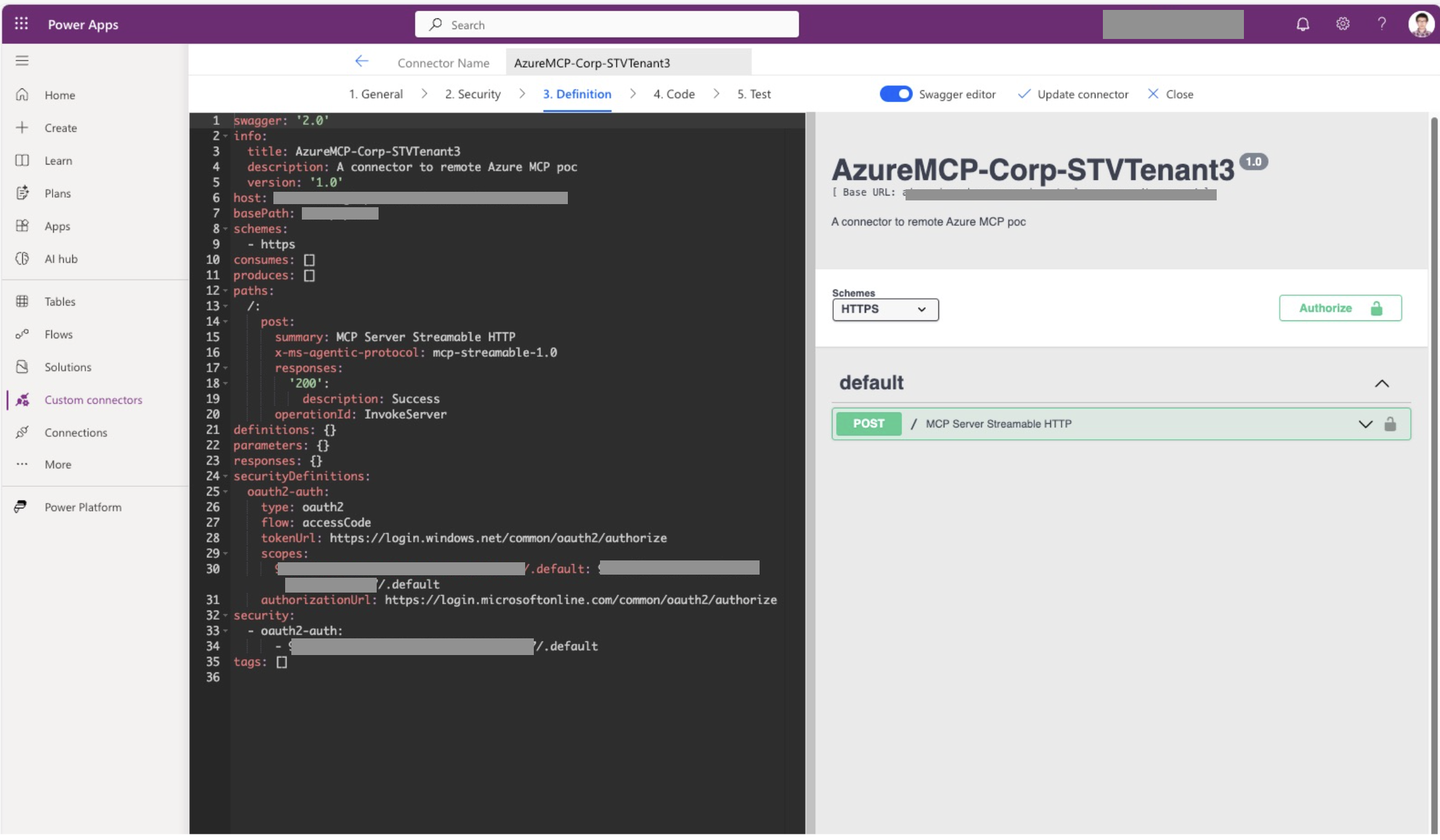This screenshot has height=840, width=1440.
Task: Open the Power Platform section
Action: [83, 507]
